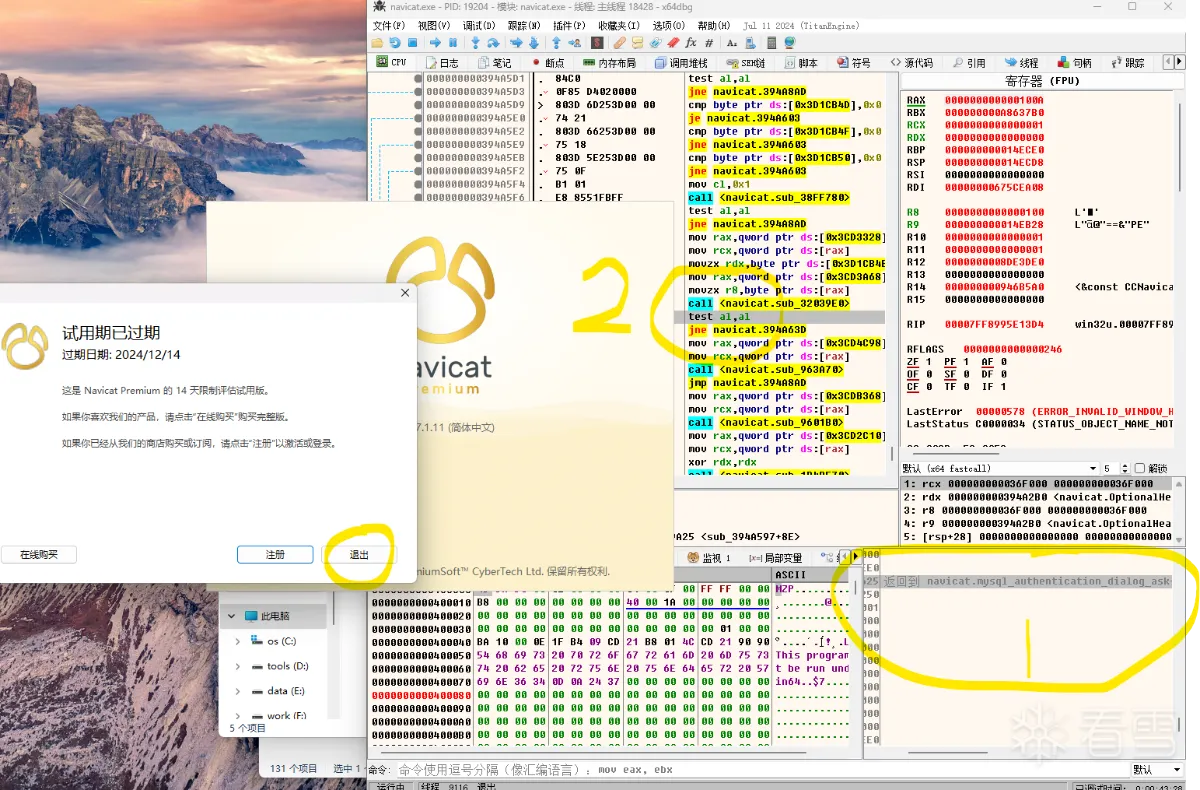Click the Stop debugging toolbar icon
1200x790 pixels.
click(x=412, y=43)
